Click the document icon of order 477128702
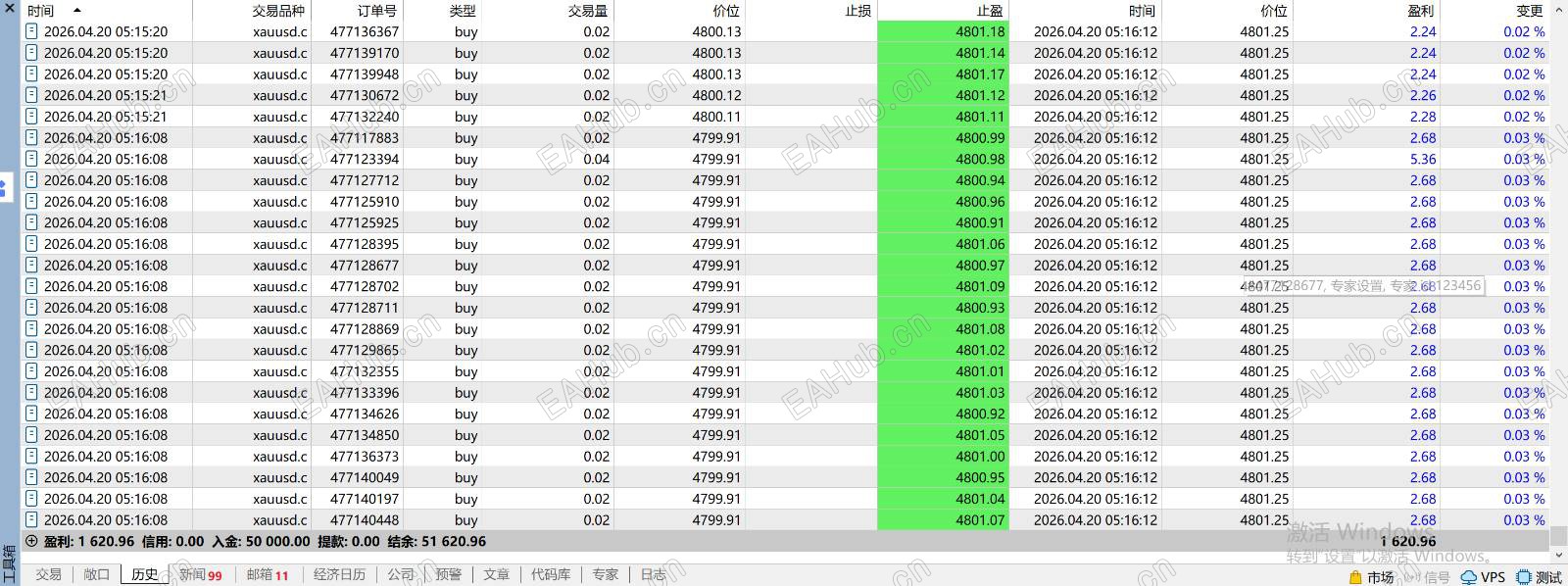 pos(31,286)
